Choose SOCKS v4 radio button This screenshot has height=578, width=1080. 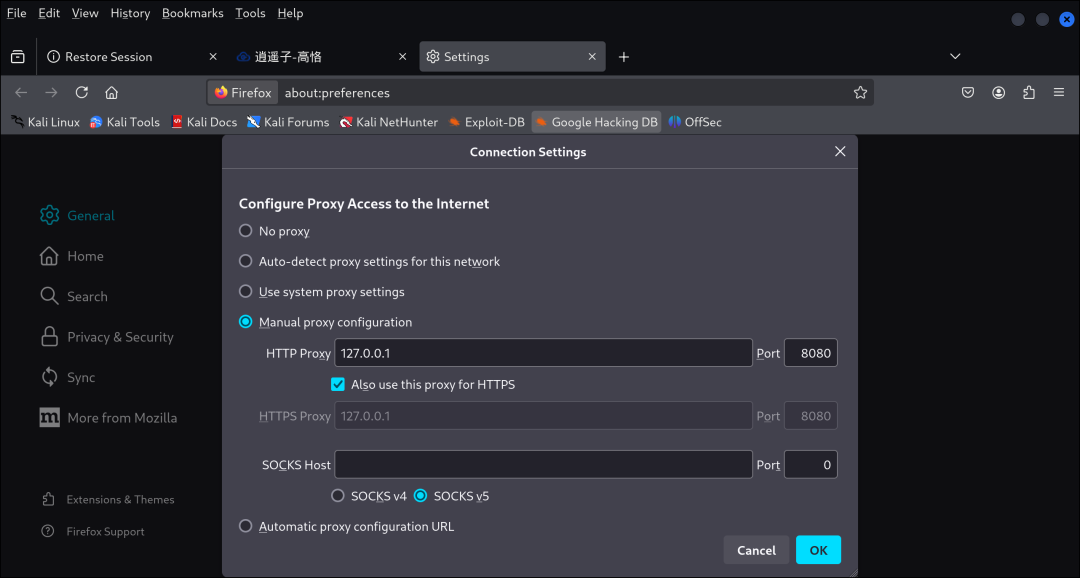(x=338, y=496)
